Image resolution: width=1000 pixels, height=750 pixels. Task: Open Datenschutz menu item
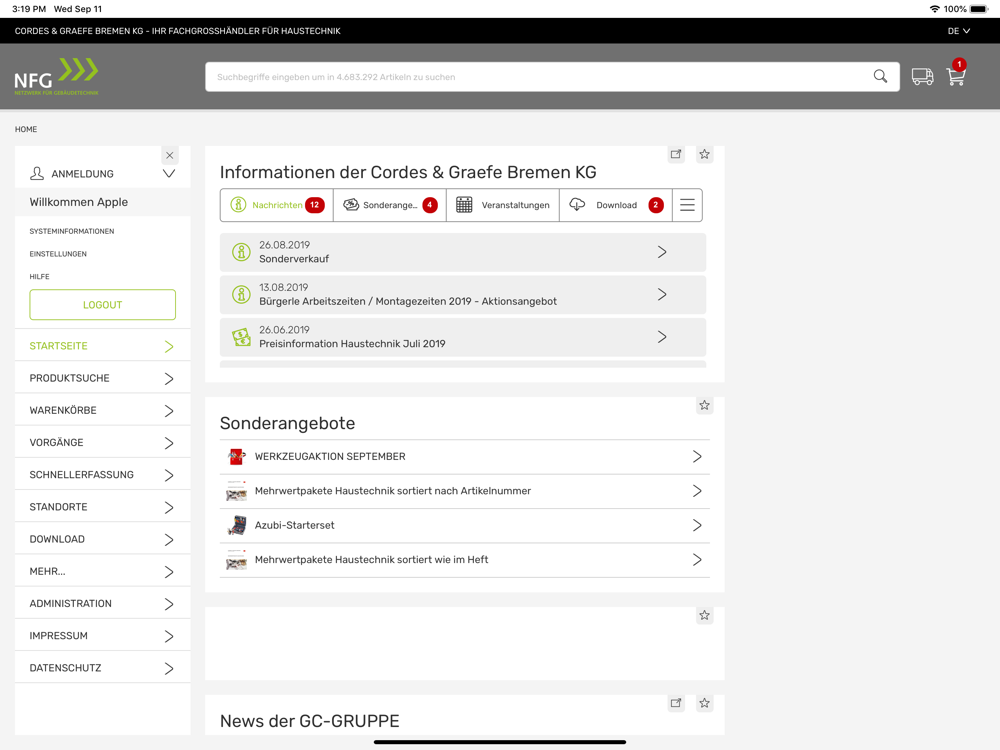(102, 668)
